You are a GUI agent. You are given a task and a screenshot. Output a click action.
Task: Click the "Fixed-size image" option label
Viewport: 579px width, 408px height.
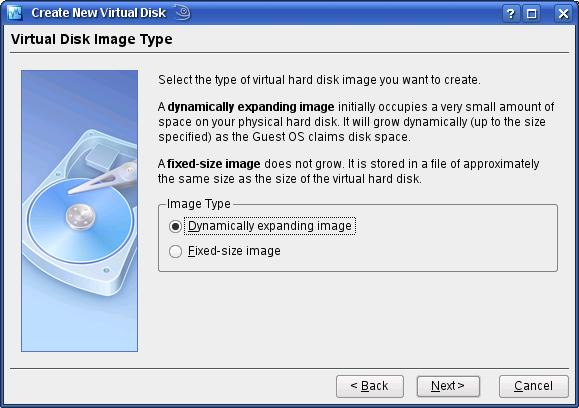(234, 251)
